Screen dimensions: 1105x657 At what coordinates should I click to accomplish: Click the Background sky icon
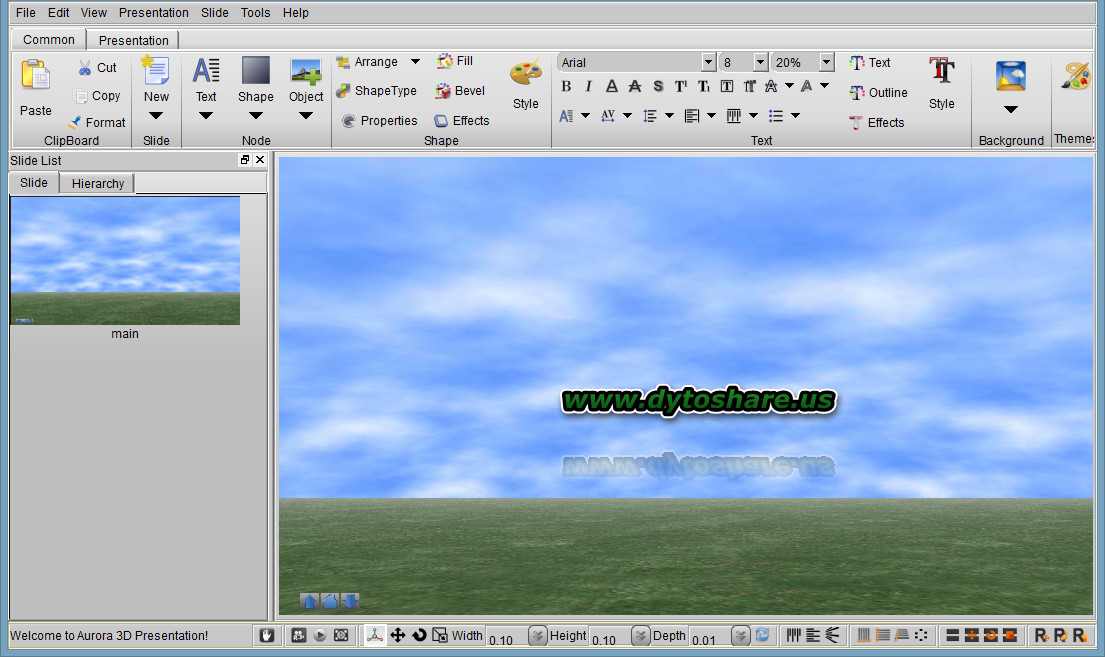[x=1011, y=75]
